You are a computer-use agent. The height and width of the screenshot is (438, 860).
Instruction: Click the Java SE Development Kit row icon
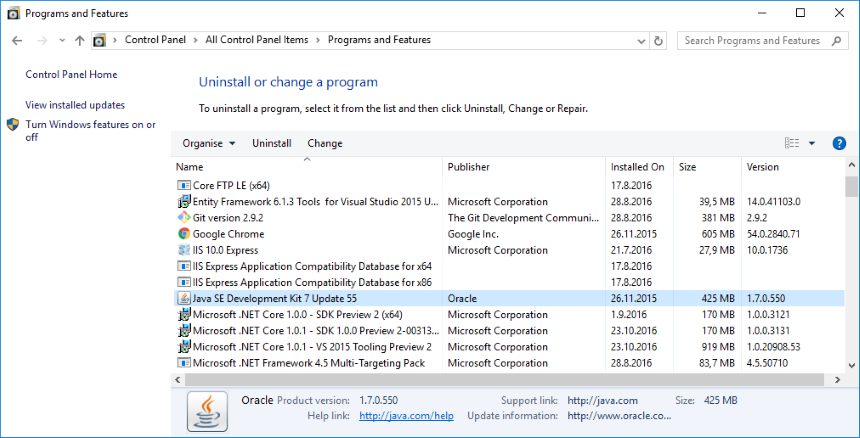pyautogui.click(x=184, y=299)
